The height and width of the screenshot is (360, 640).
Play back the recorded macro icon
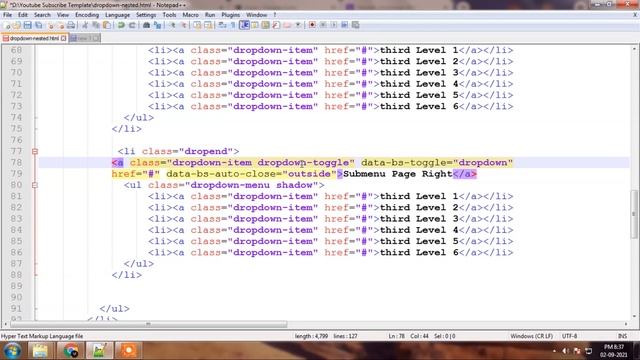[334, 25]
